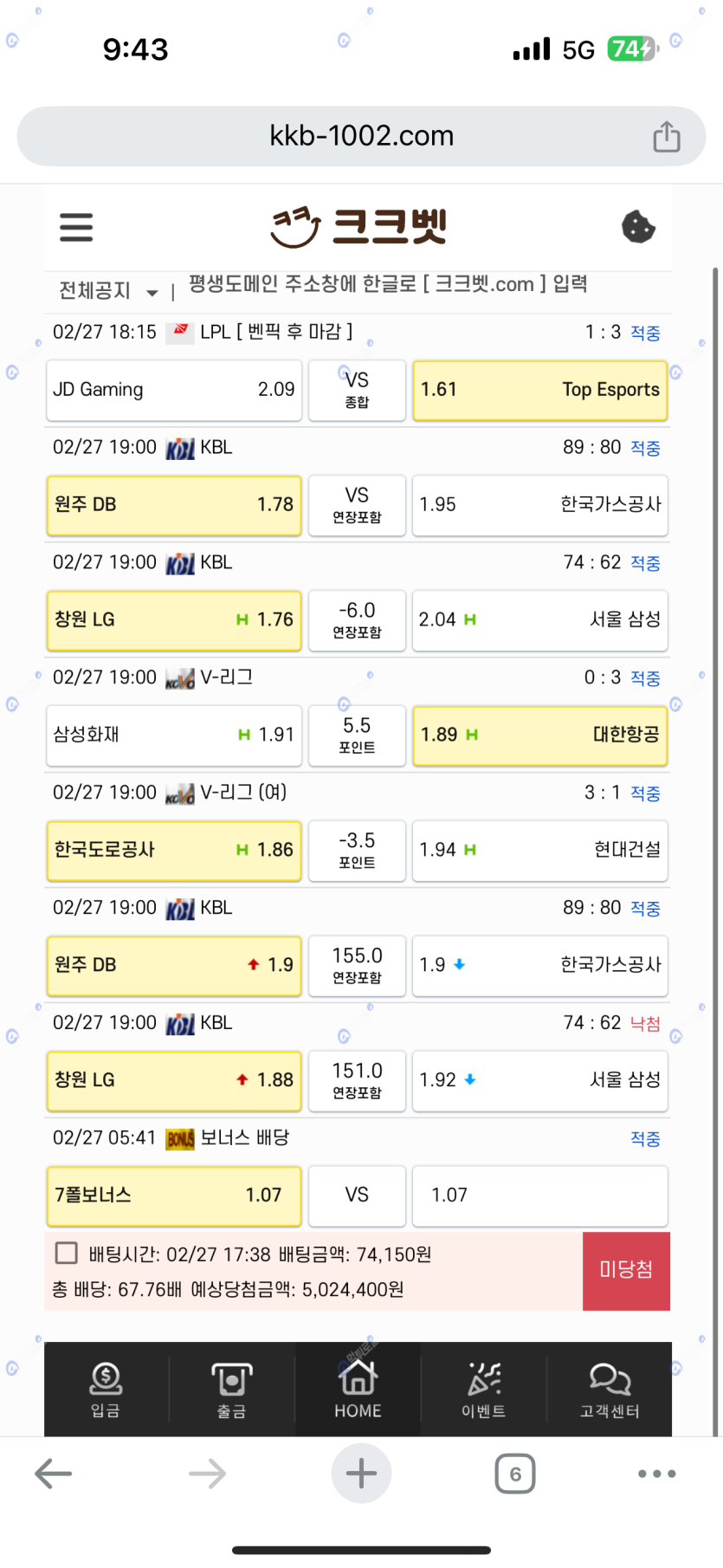Show the open tabs counter

(515, 1474)
